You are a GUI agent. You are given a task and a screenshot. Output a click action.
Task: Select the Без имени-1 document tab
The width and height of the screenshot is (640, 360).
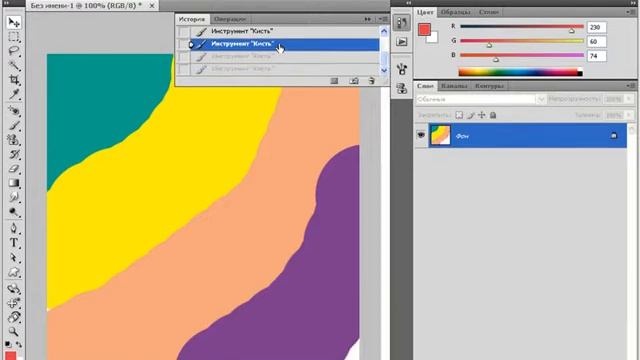pos(86,6)
